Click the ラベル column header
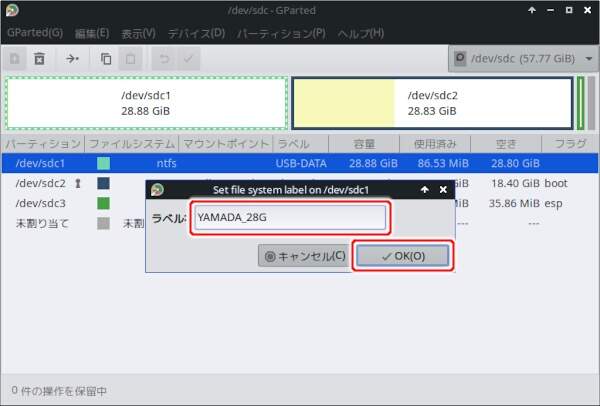 pyautogui.click(x=301, y=144)
